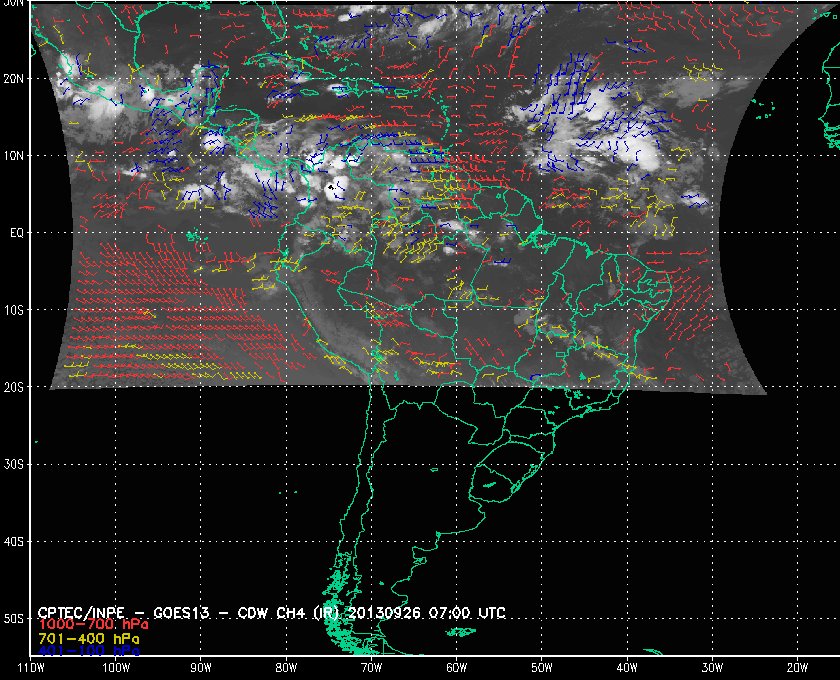This screenshot has width=840, height=680.
Task: Click the 100W longitude label
Action: [116, 668]
